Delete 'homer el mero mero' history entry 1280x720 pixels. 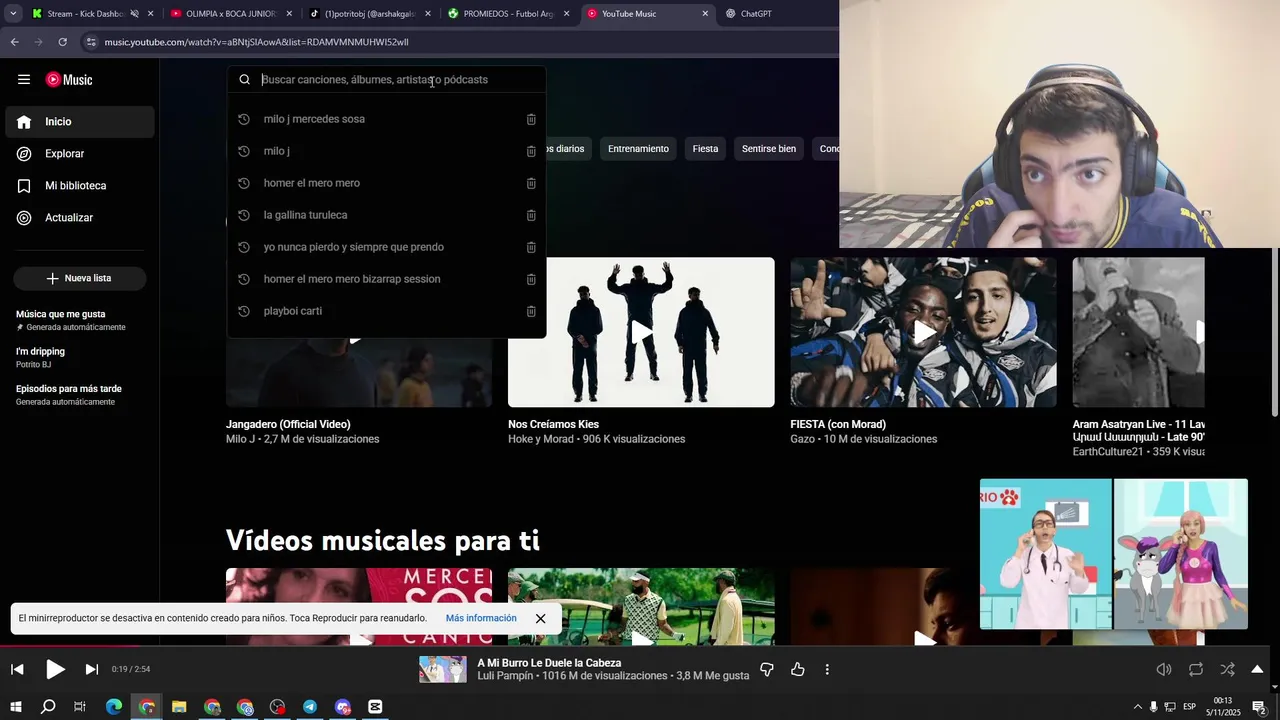(531, 183)
